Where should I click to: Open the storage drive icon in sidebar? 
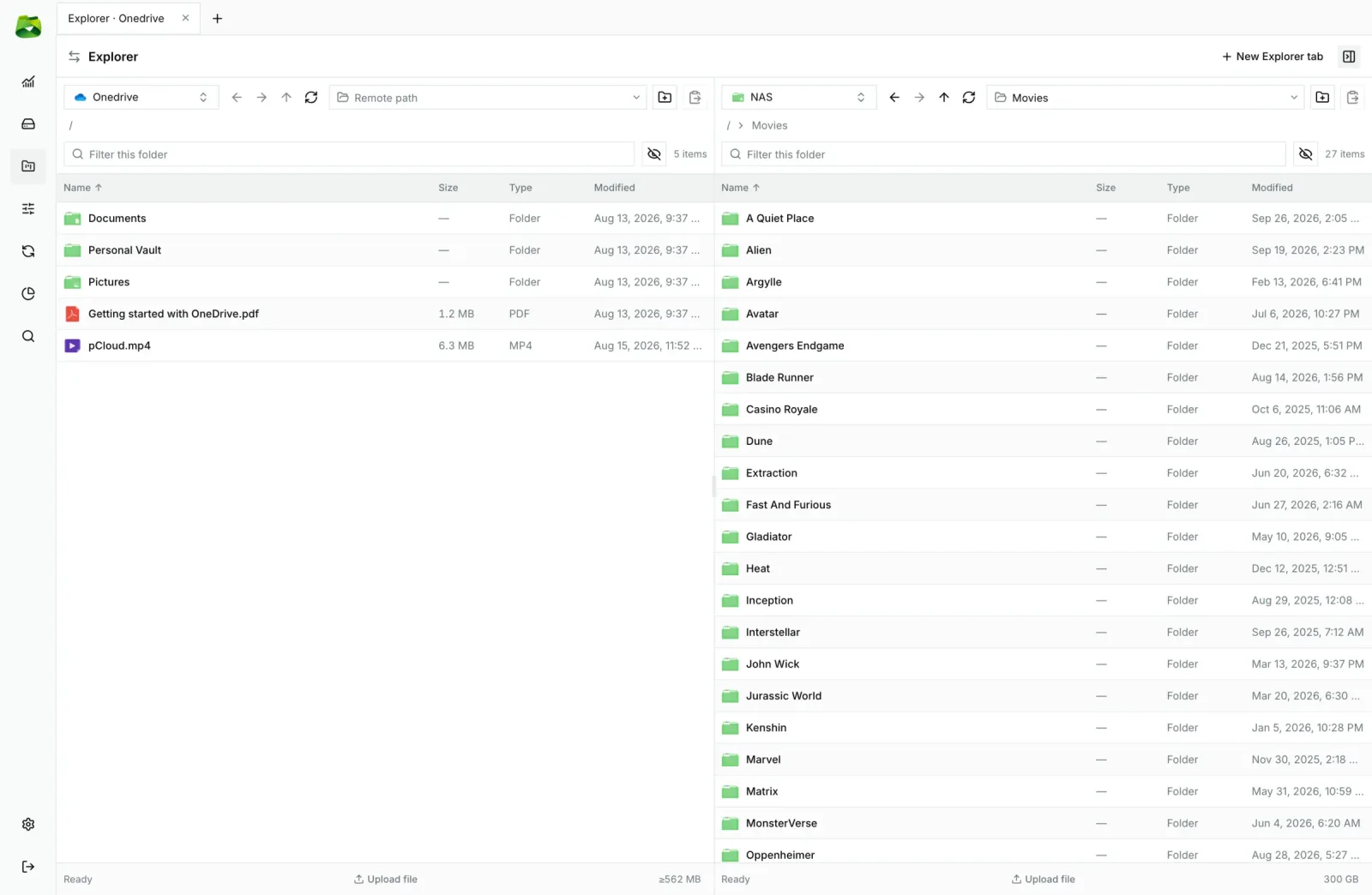[x=28, y=123]
